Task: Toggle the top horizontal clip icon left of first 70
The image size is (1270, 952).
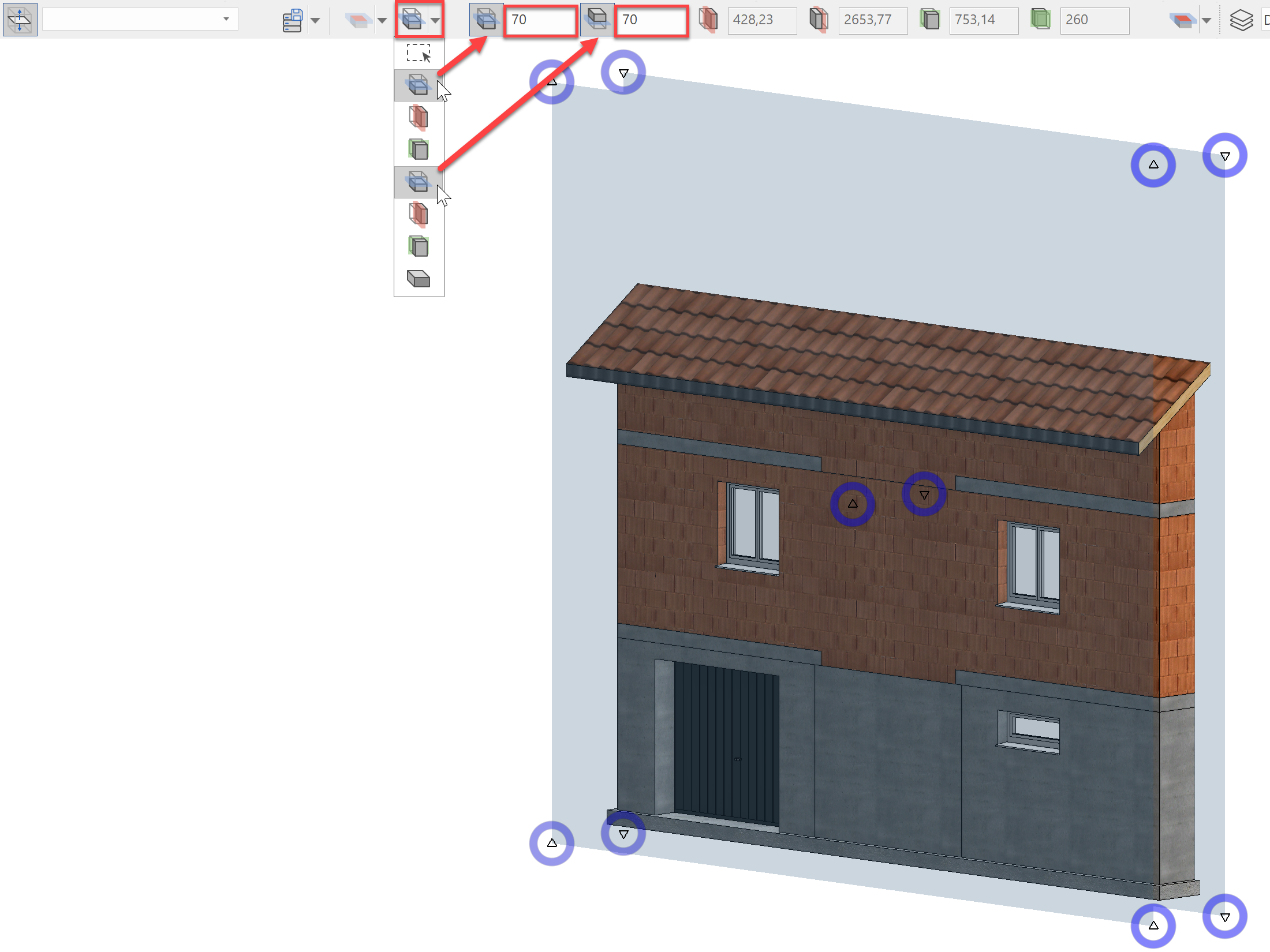Action: pyautogui.click(x=486, y=20)
